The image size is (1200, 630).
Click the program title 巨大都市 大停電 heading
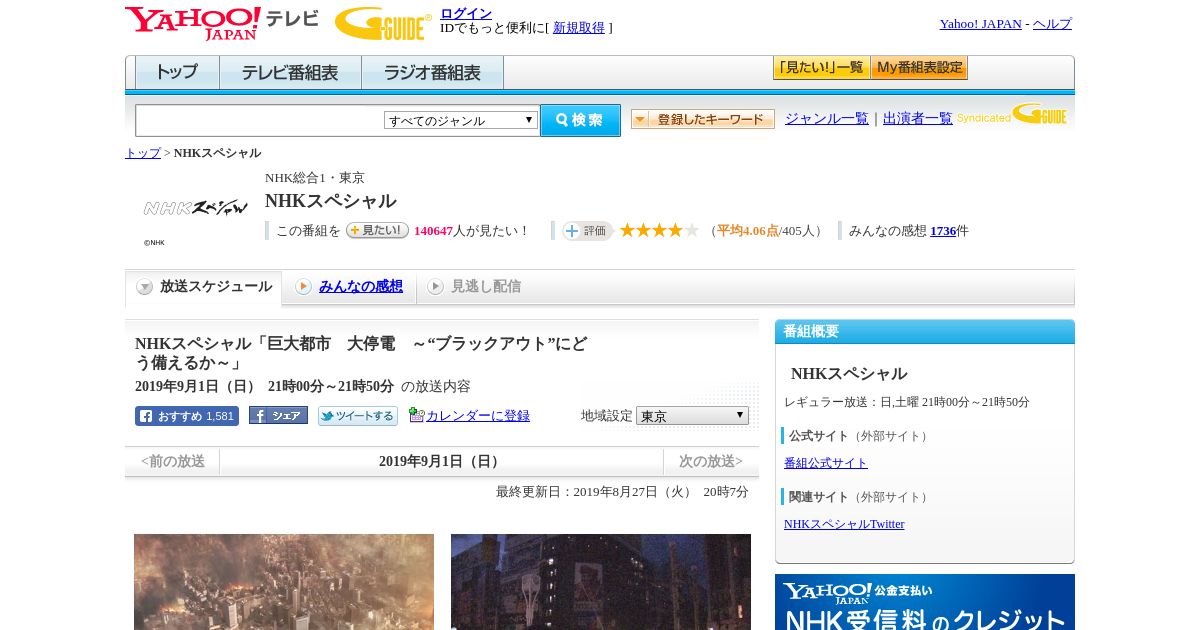[x=361, y=353]
